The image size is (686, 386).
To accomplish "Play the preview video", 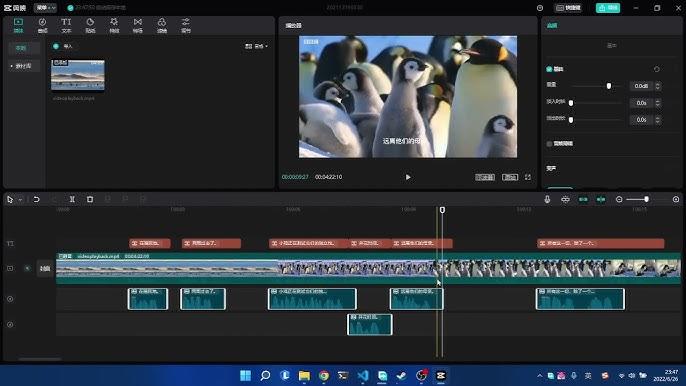I will (x=408, y=177).
